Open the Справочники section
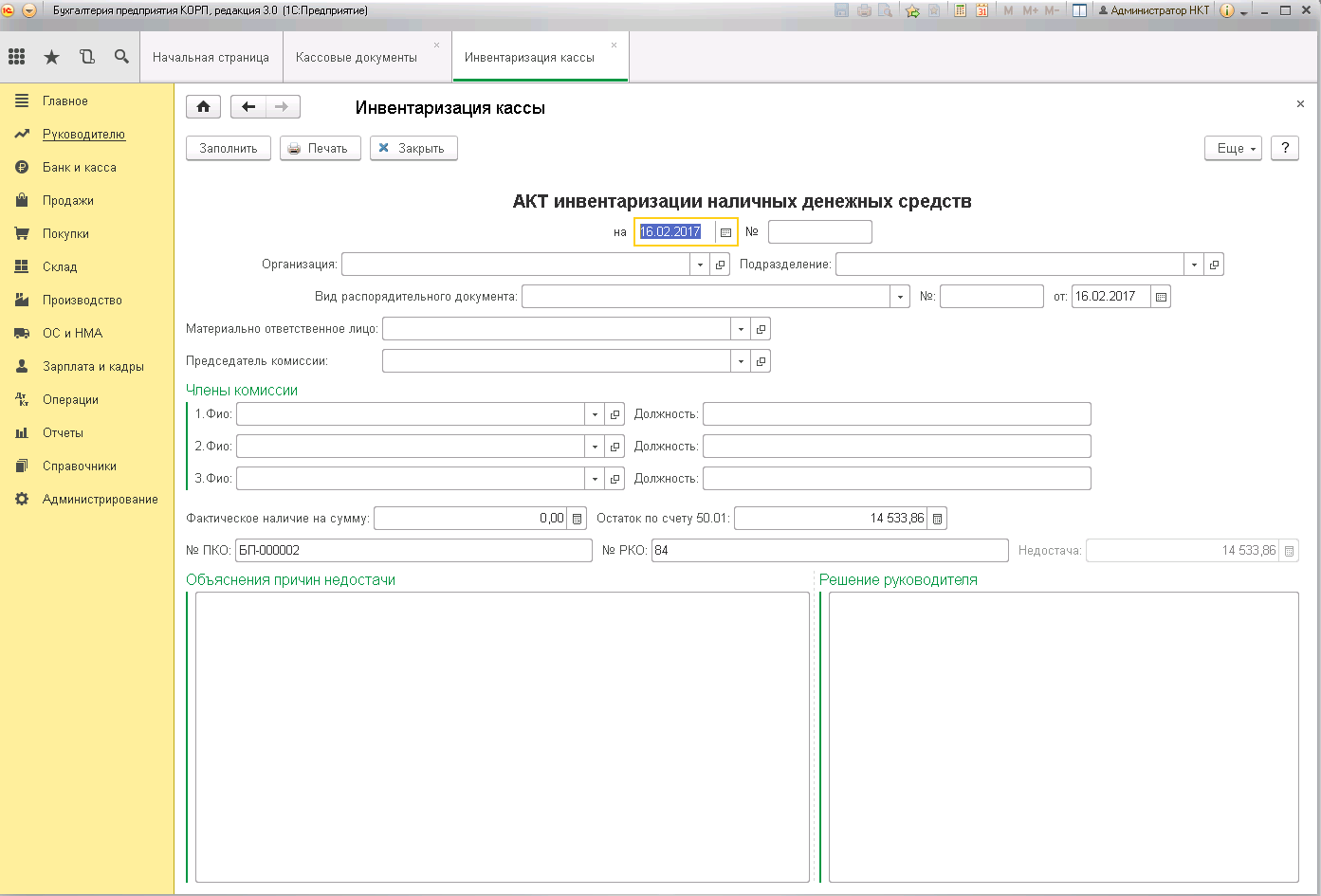This screenshot has height=896, width=1321. pos(80,466)
